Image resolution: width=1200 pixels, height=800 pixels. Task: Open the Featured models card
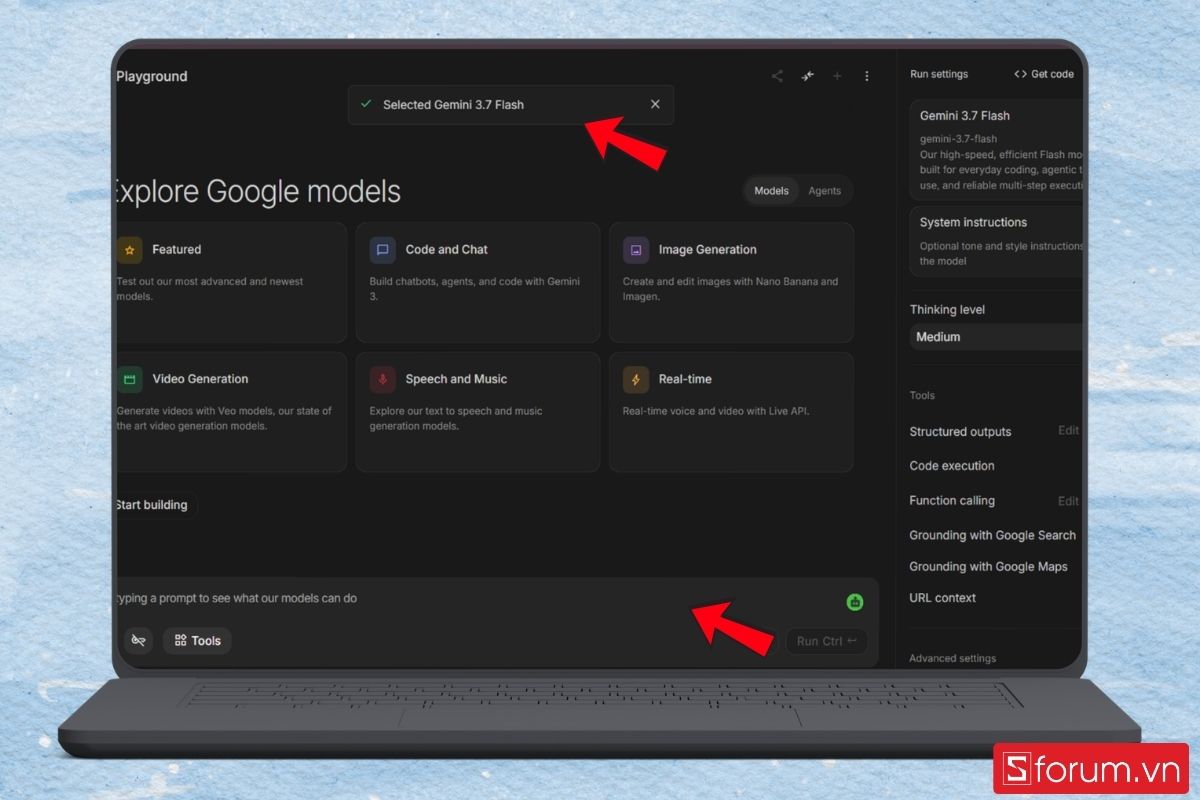click(231, 282)
